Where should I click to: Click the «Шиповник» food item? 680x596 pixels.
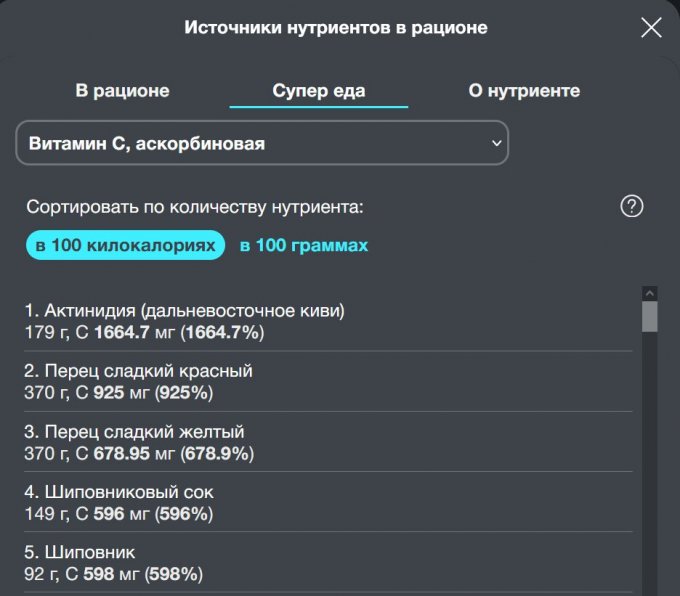[80, 552]
